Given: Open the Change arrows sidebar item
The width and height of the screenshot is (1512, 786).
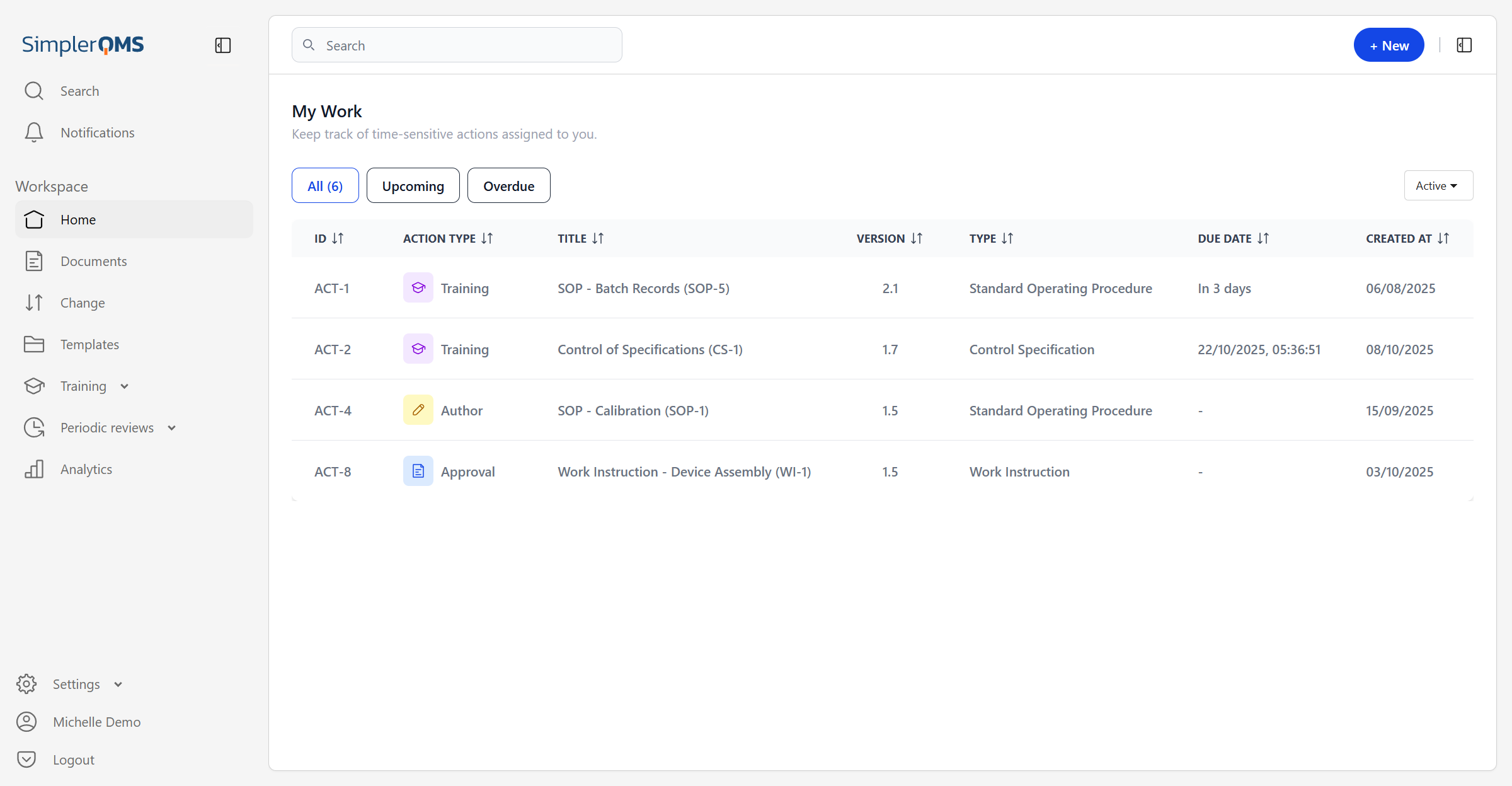Looking at the screenshot, I should [x=34, y=303].
